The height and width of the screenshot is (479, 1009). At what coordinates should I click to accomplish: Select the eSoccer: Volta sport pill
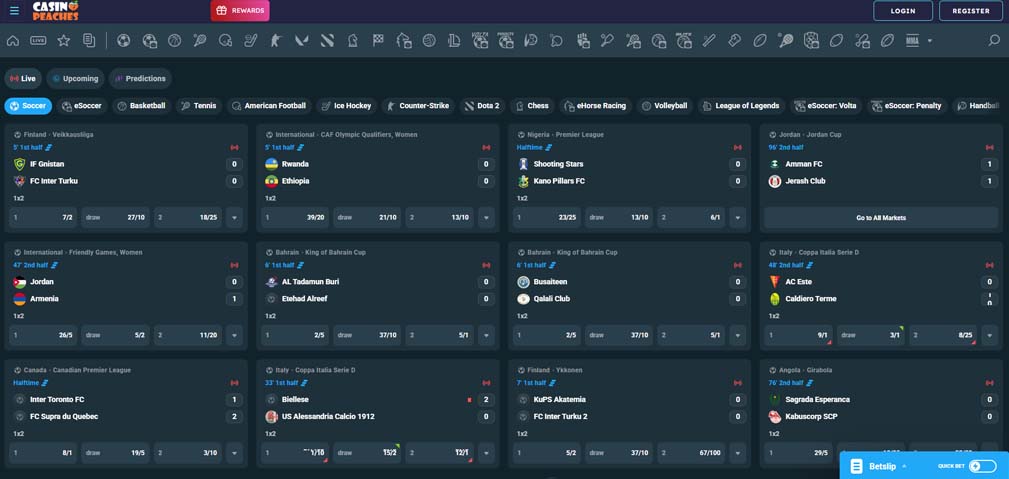[826, 106]
